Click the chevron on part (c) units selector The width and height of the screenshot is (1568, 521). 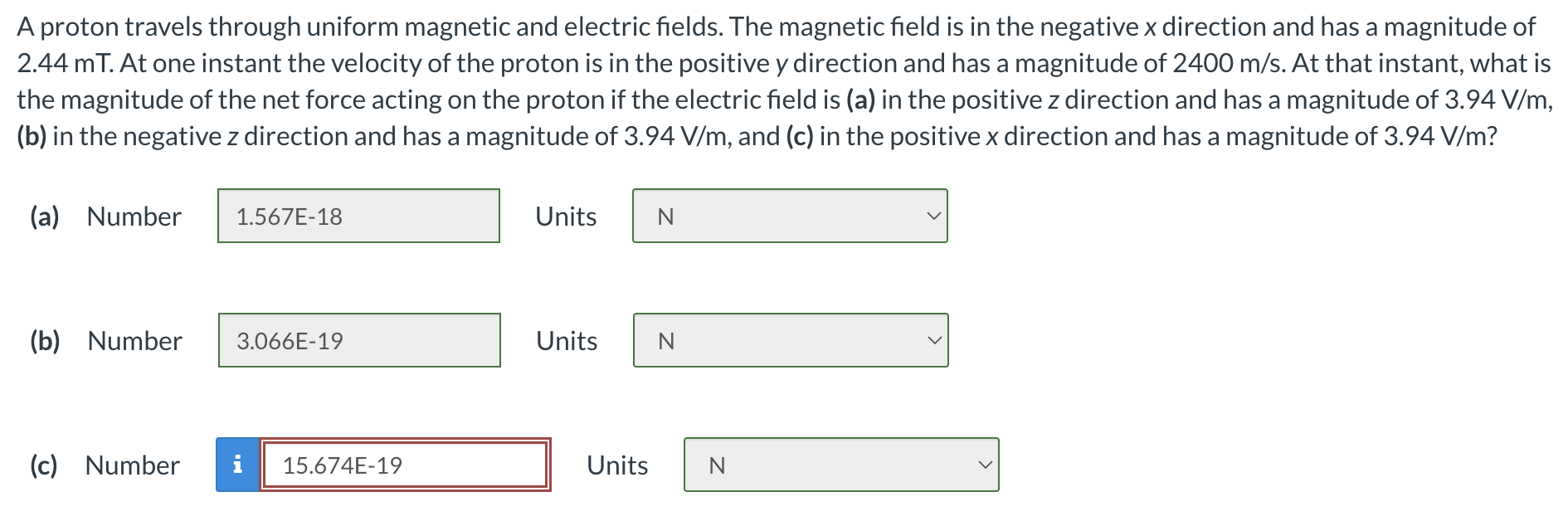tap(986, 465)
